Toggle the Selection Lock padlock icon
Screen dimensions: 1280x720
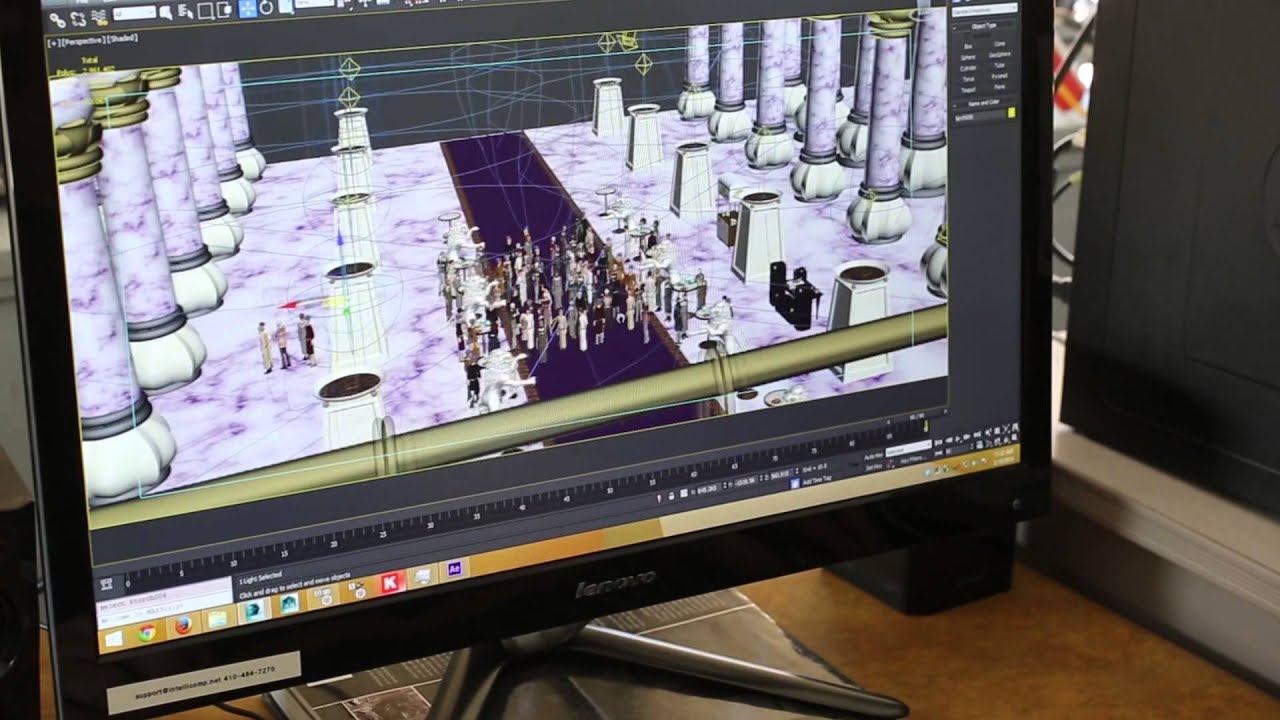[x=671, y=495]
